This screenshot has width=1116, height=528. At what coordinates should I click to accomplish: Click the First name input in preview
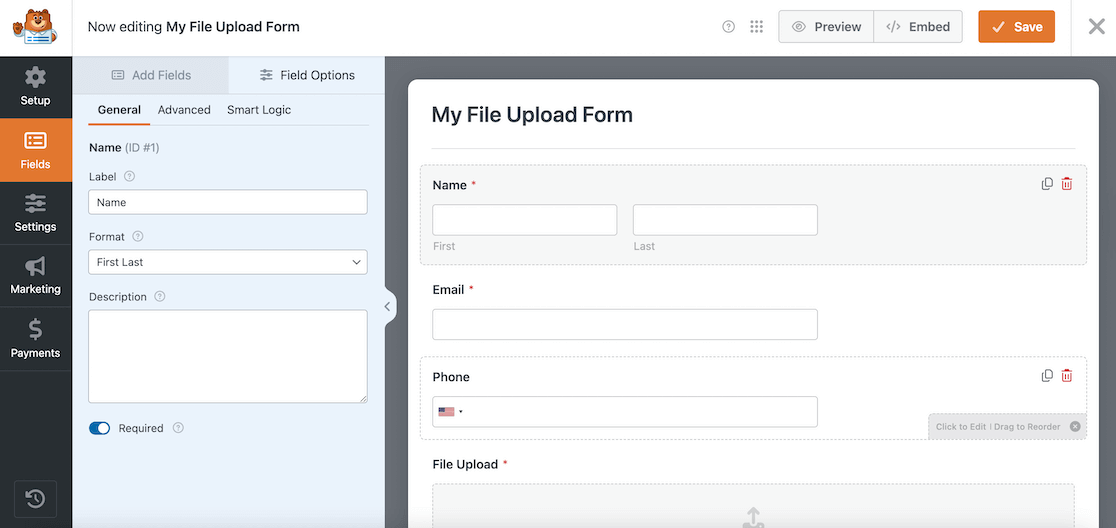[x=525, y=220]
